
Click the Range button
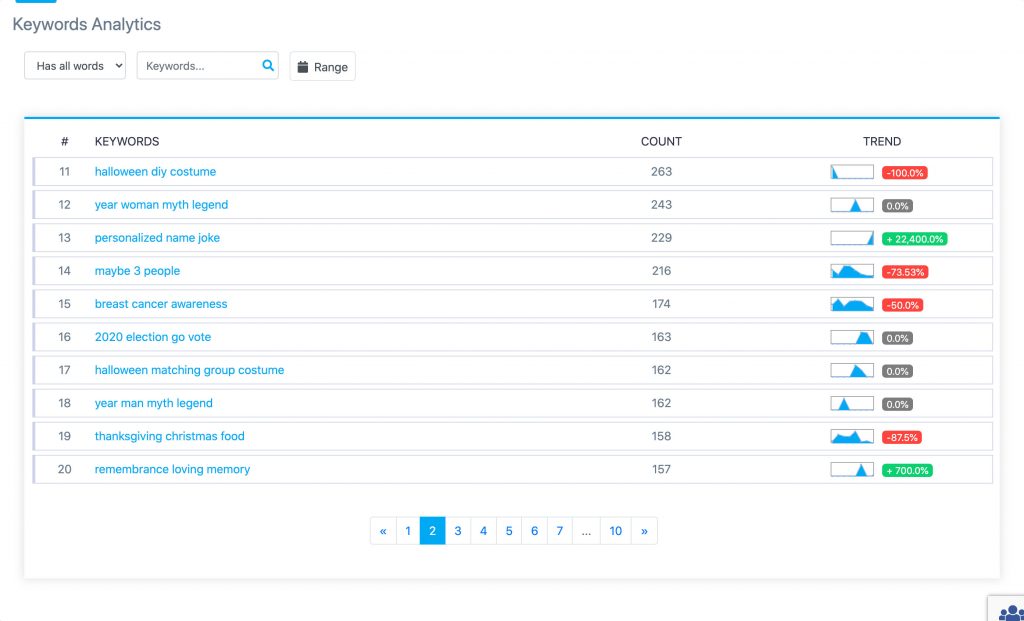pos(322,66)
